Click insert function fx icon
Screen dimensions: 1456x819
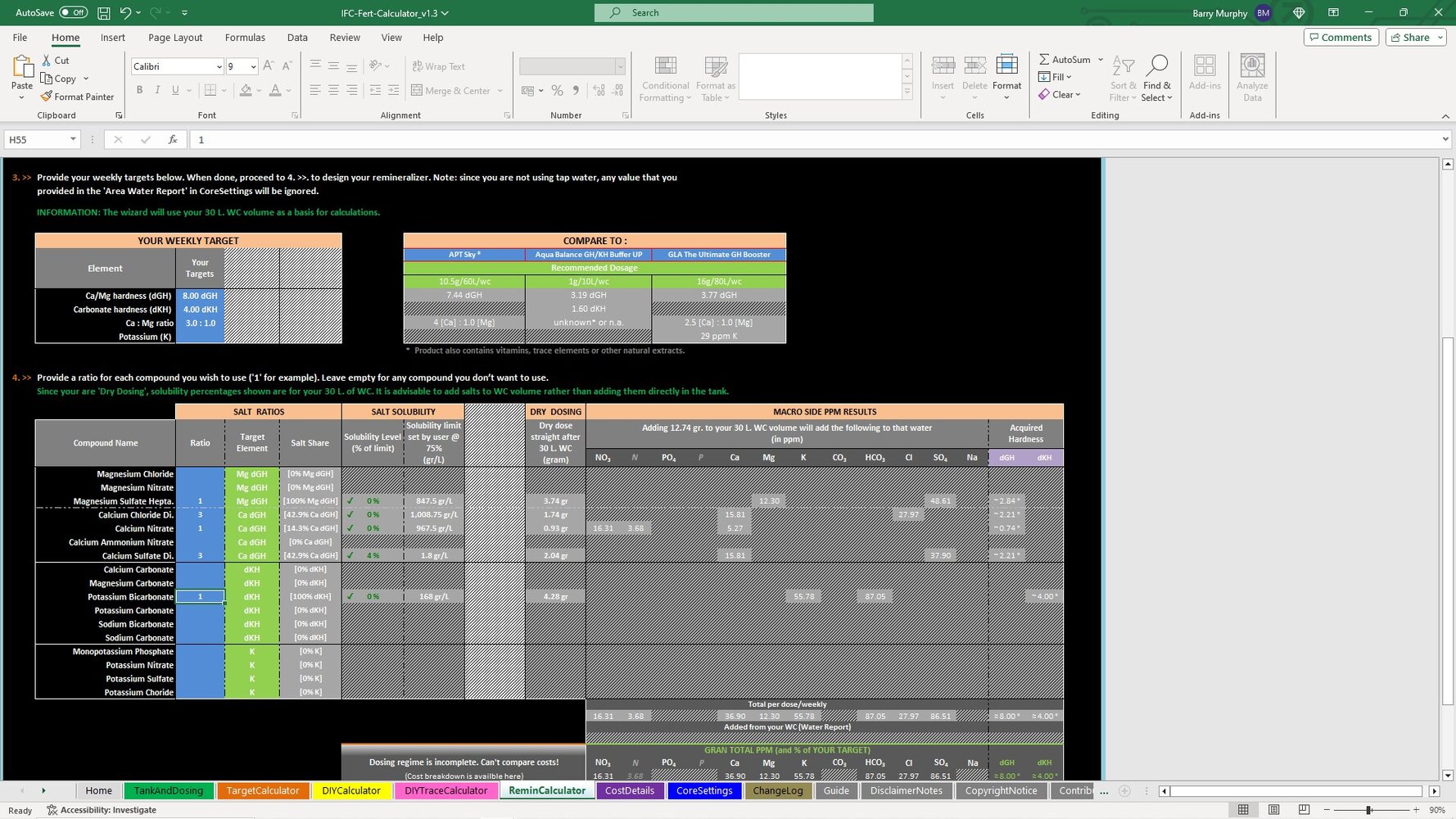tap(173, 139)
